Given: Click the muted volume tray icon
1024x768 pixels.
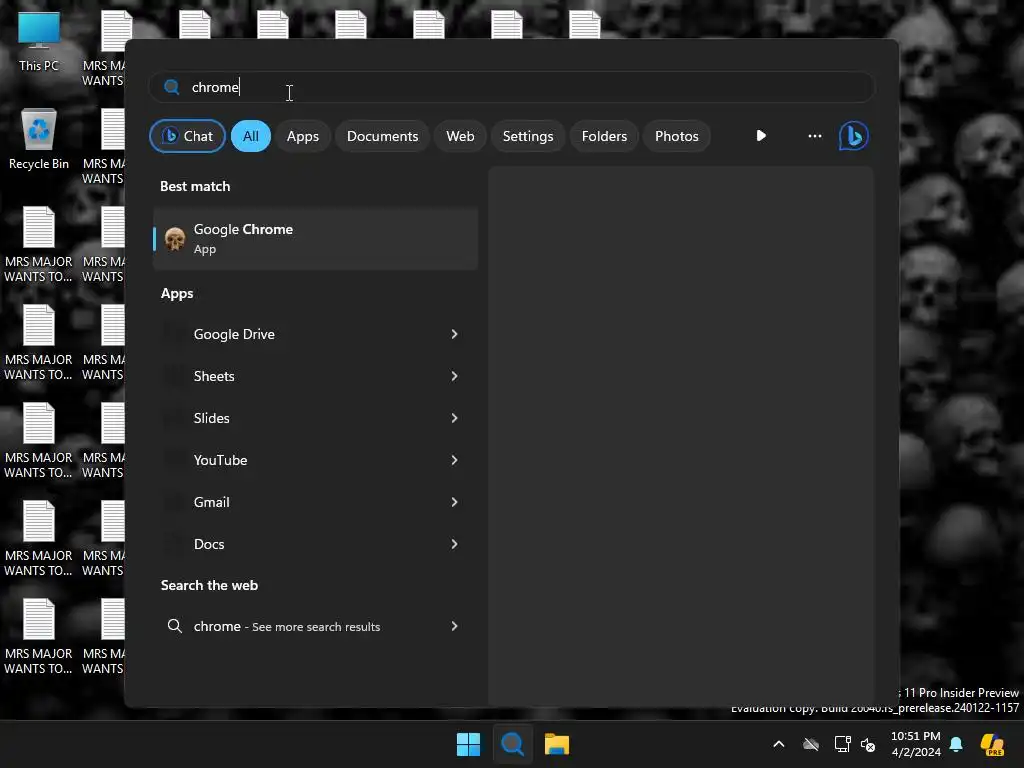Looking at the screenshot, I should 868,744.
